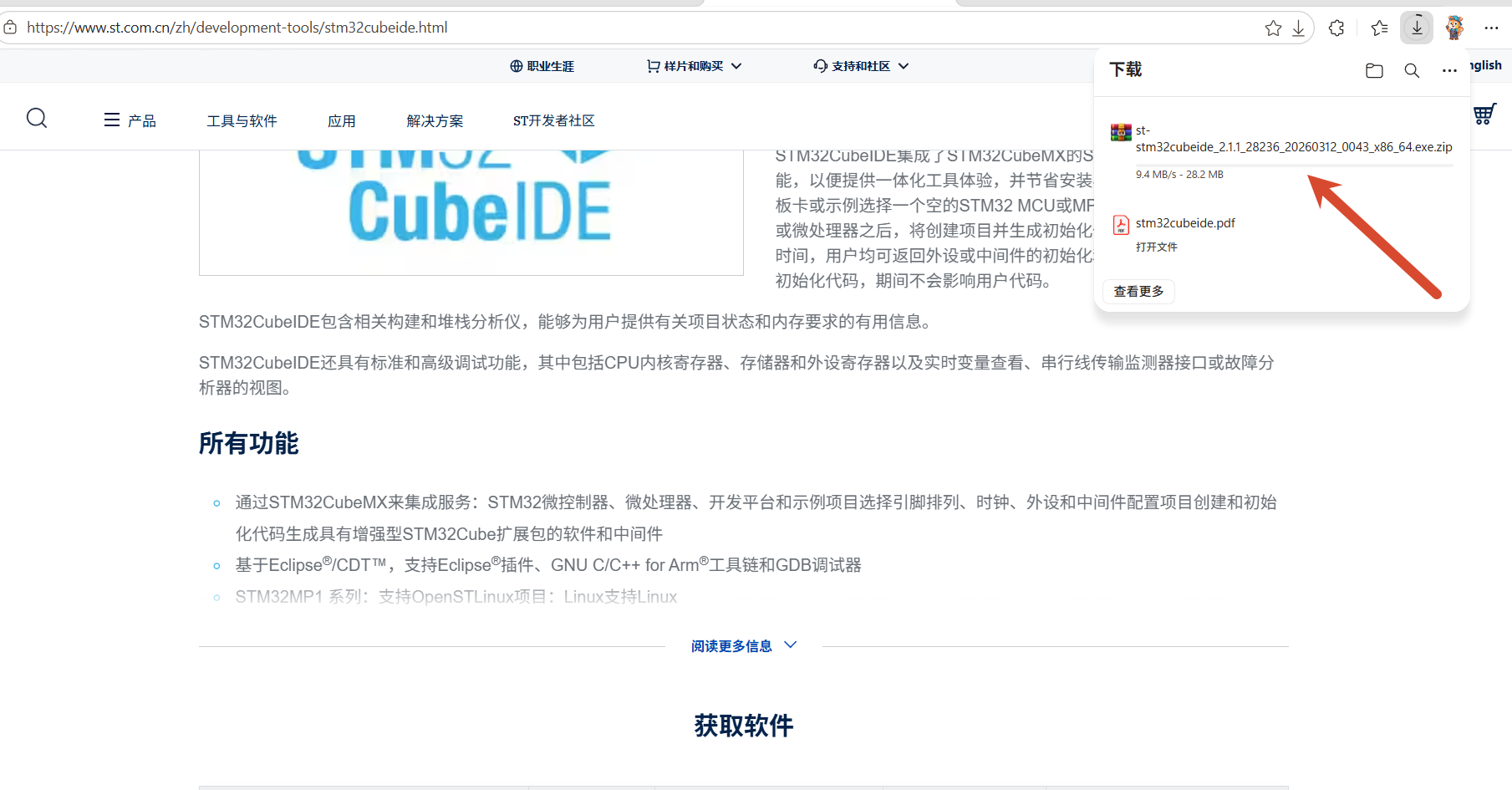Click the CubeIDE logo image

coord(471,212)
